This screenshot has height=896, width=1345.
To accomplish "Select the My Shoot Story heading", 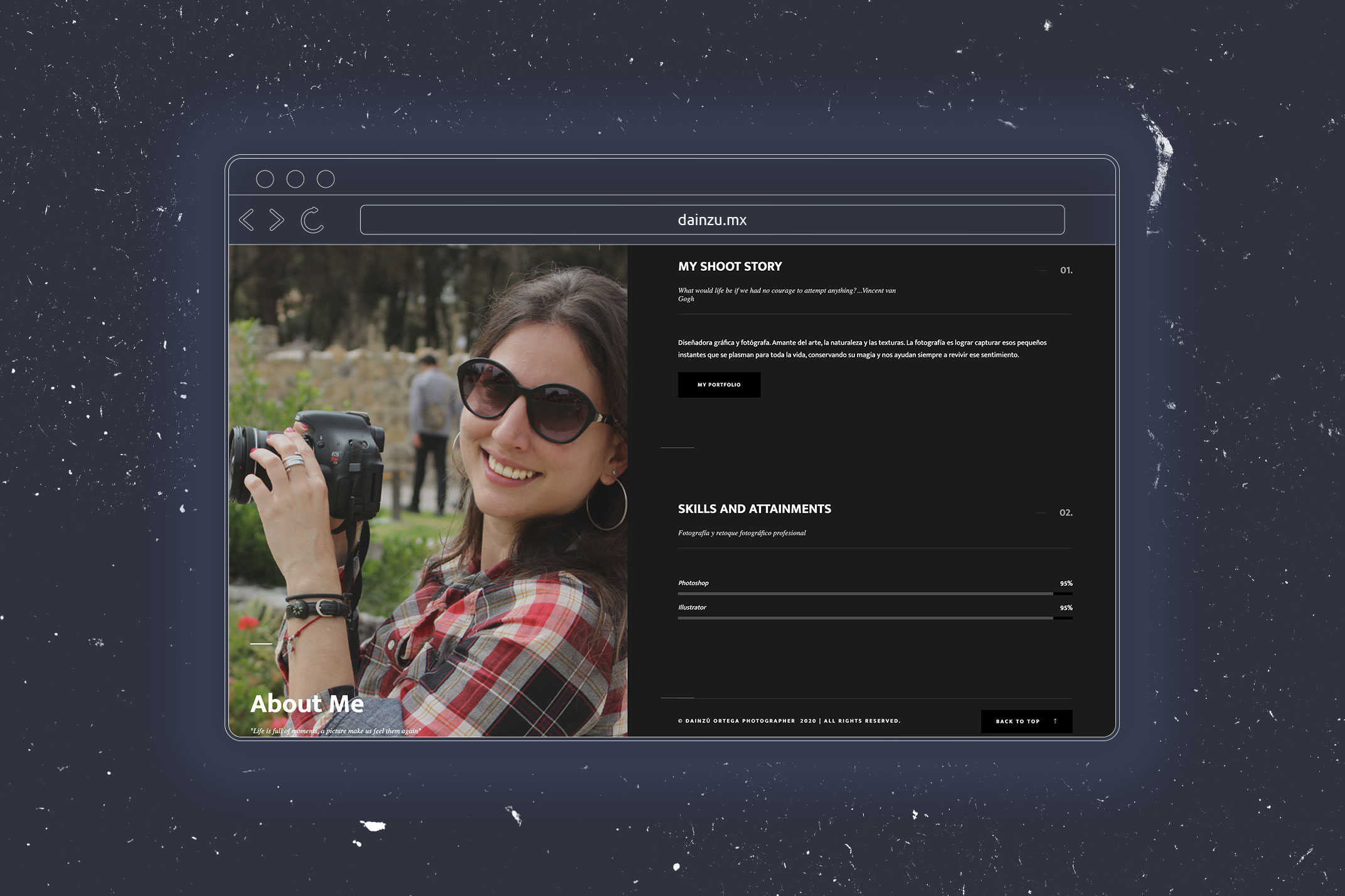I will click(730, 266).
